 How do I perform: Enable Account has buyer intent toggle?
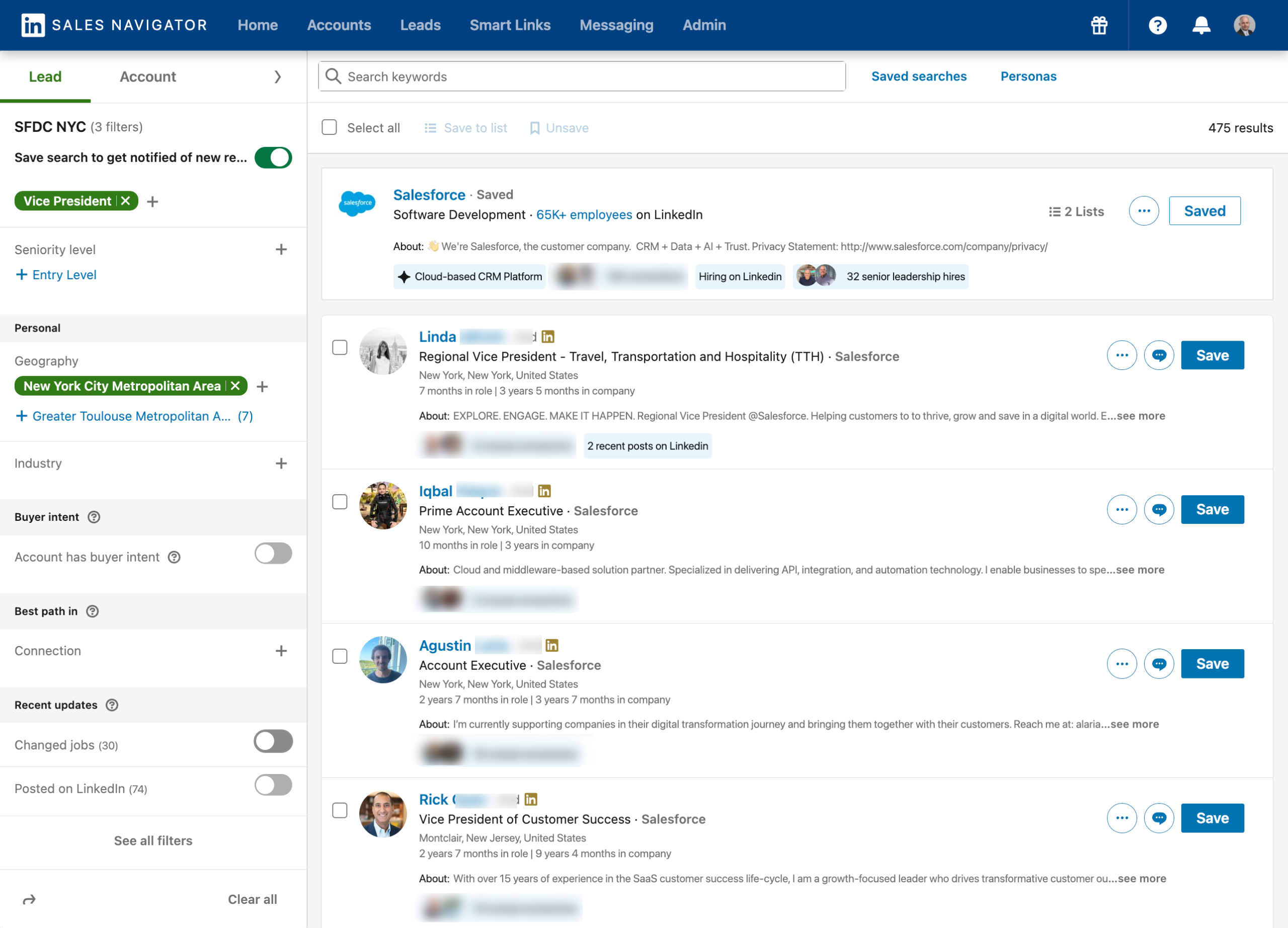(x=273, y=554)
